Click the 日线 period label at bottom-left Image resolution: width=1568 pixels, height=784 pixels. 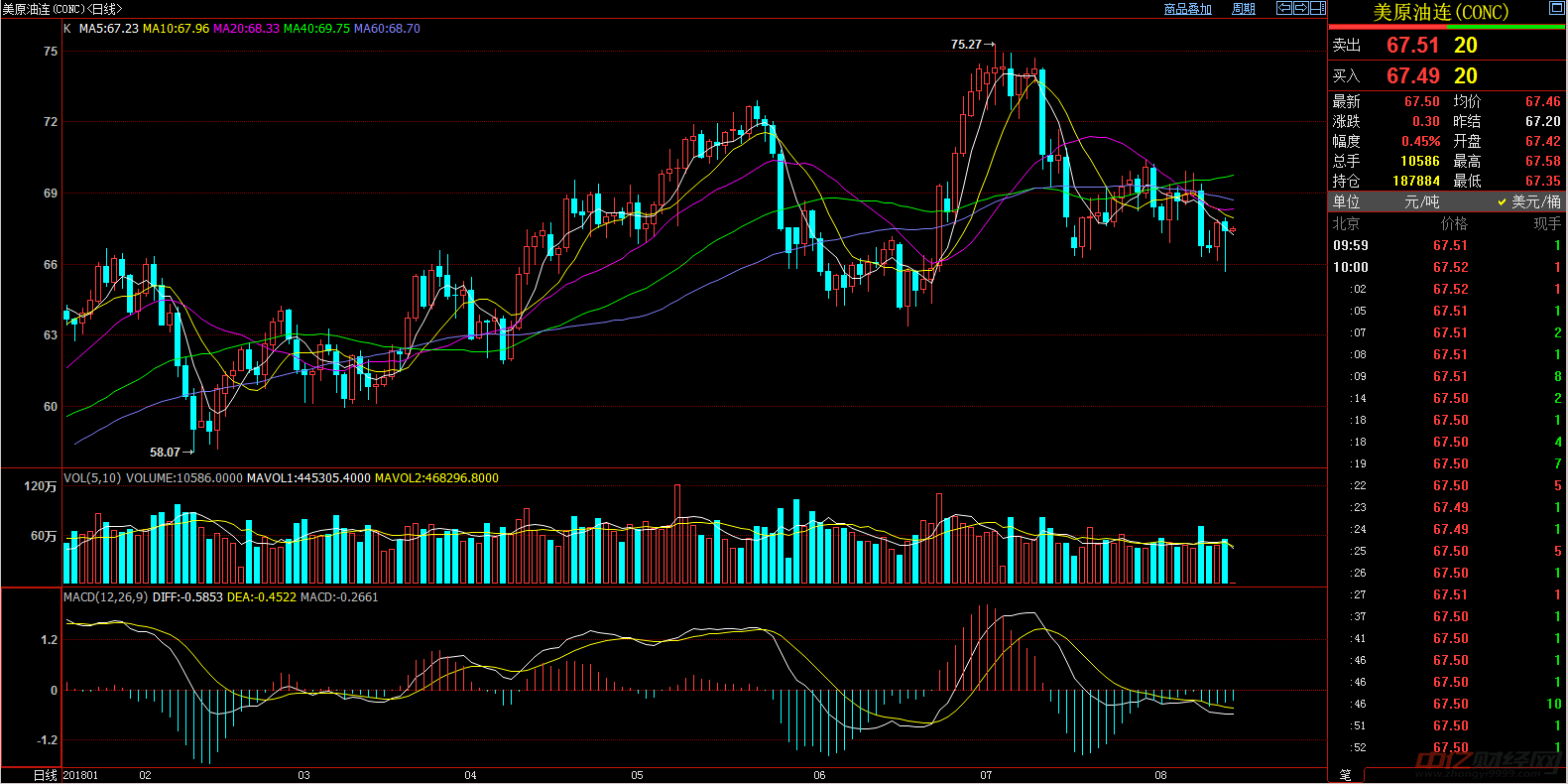pos(46,775)
